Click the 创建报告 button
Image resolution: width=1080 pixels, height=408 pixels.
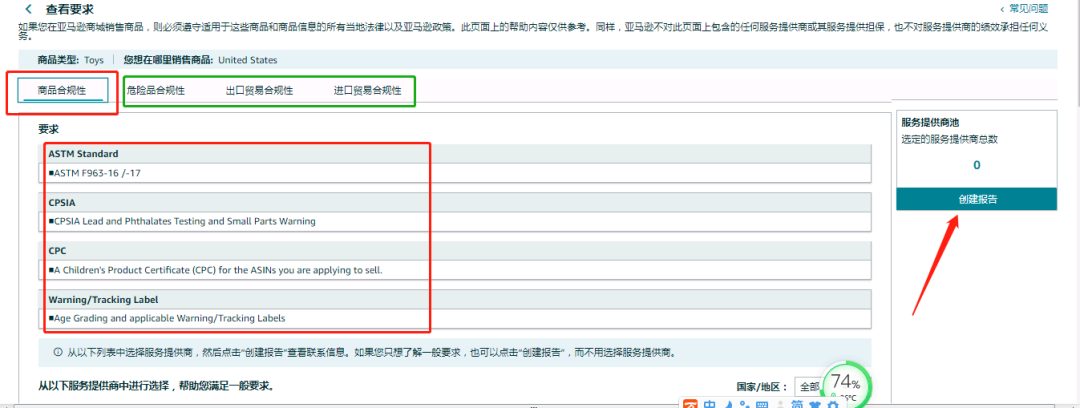tap(977, 199)
